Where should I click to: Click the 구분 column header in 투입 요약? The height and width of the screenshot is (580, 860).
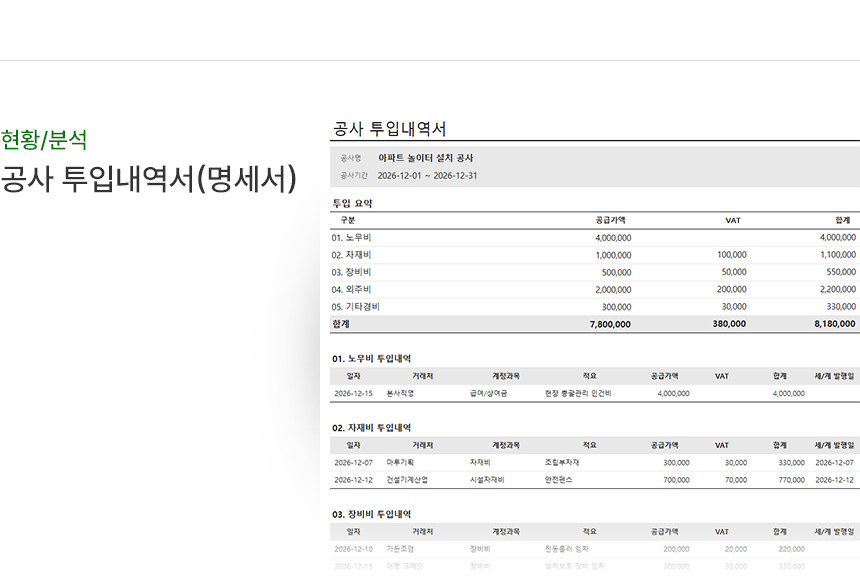pos(347,220)
